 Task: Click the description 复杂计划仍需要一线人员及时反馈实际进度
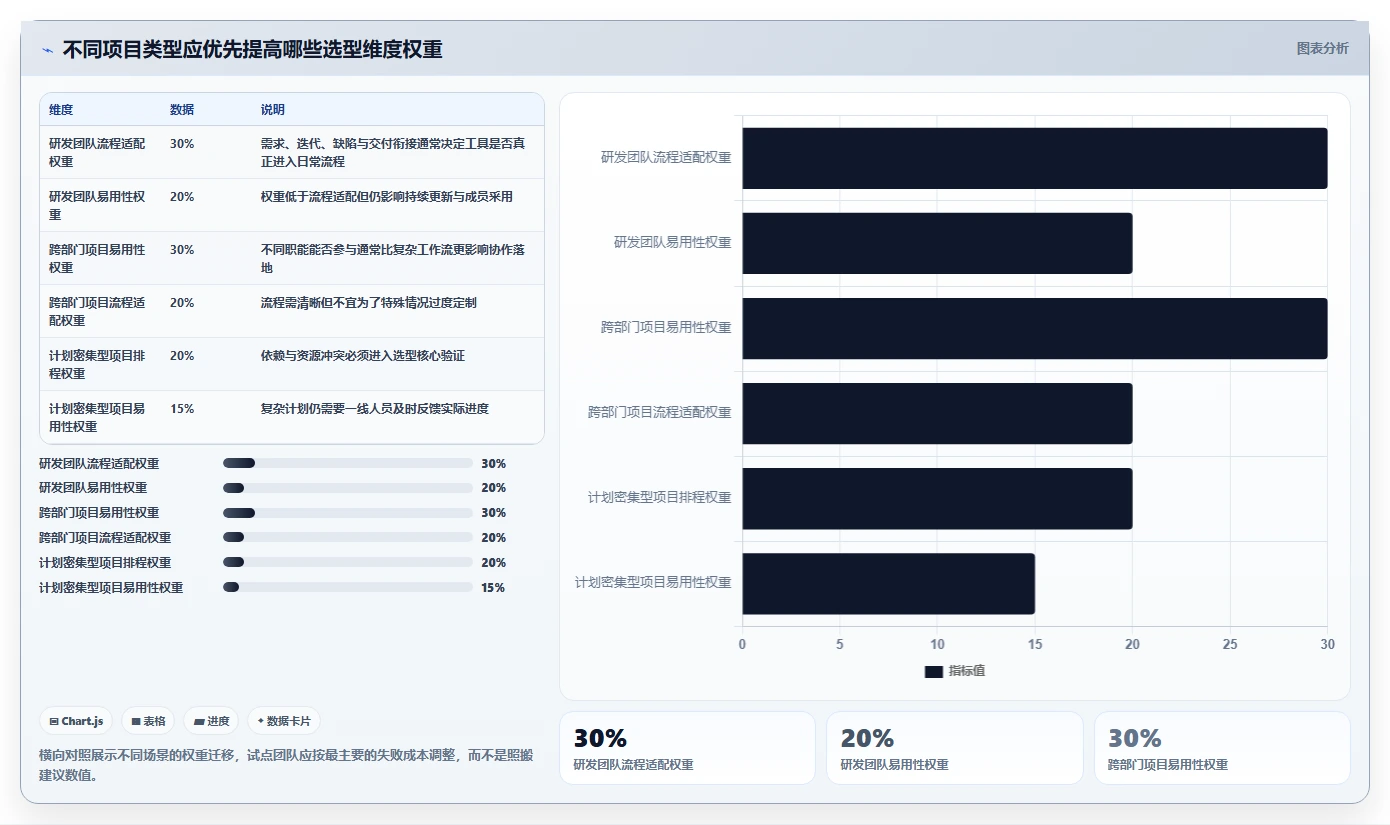375,408
